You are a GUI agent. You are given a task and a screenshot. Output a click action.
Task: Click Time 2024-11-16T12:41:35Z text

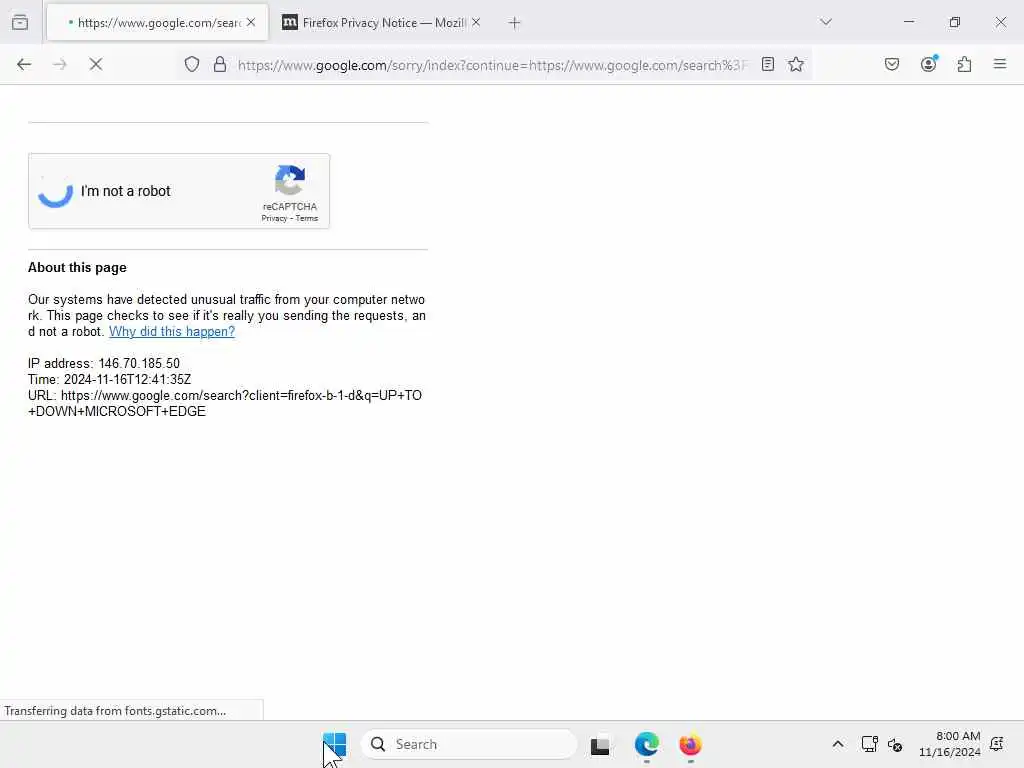pyautogui.click(x=110, y=379)
